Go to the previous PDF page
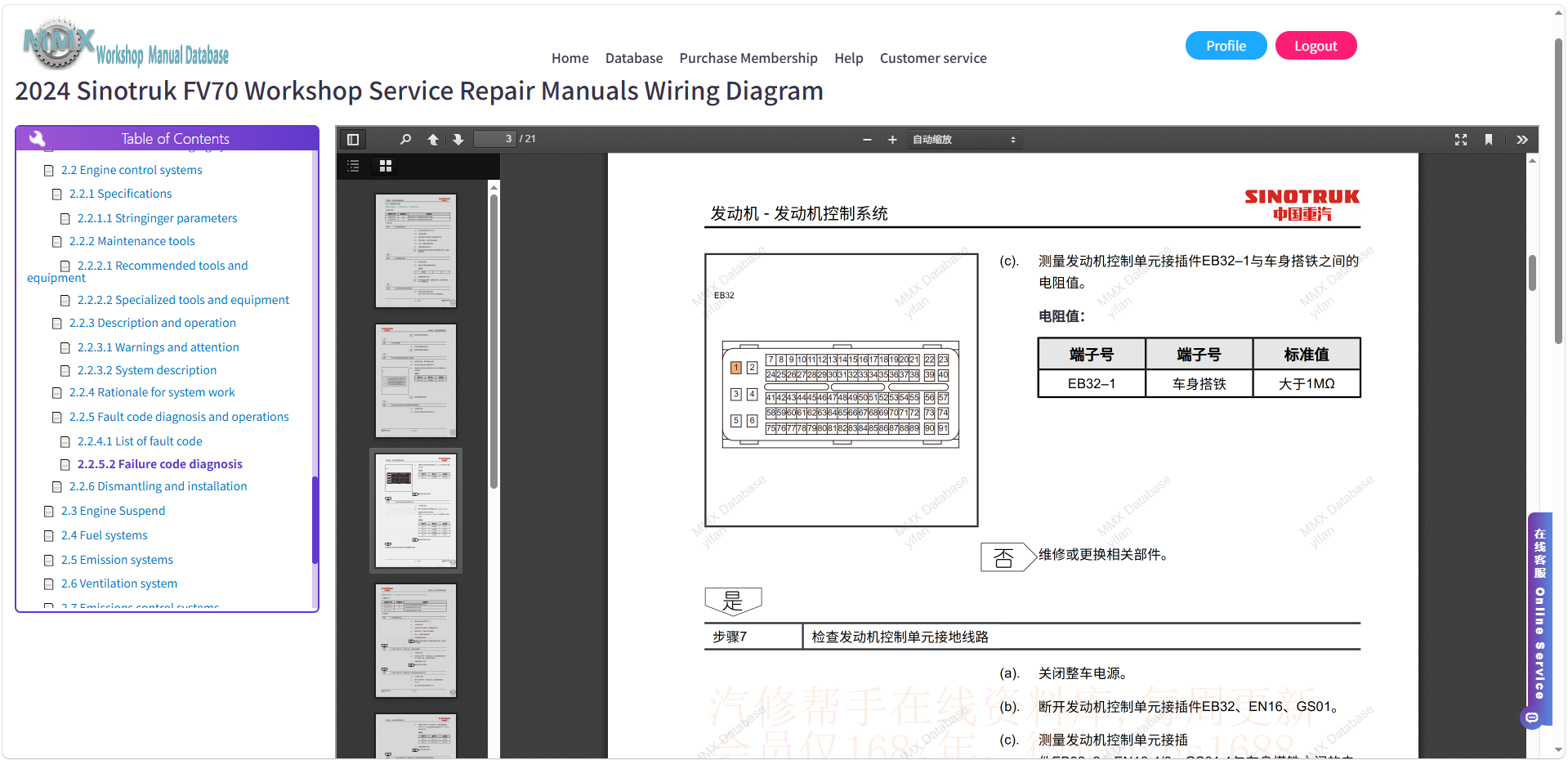 [433, 140]
